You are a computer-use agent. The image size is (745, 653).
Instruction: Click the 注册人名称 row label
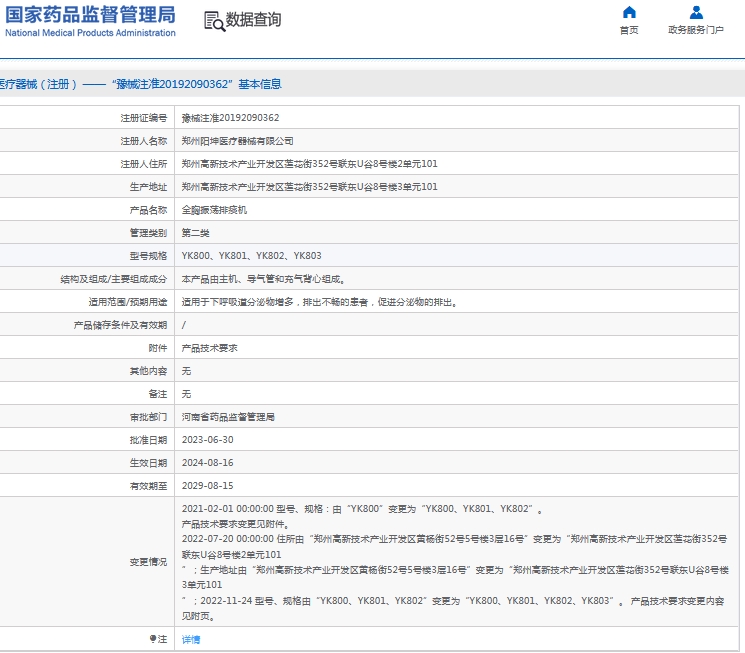pos(143,141)
